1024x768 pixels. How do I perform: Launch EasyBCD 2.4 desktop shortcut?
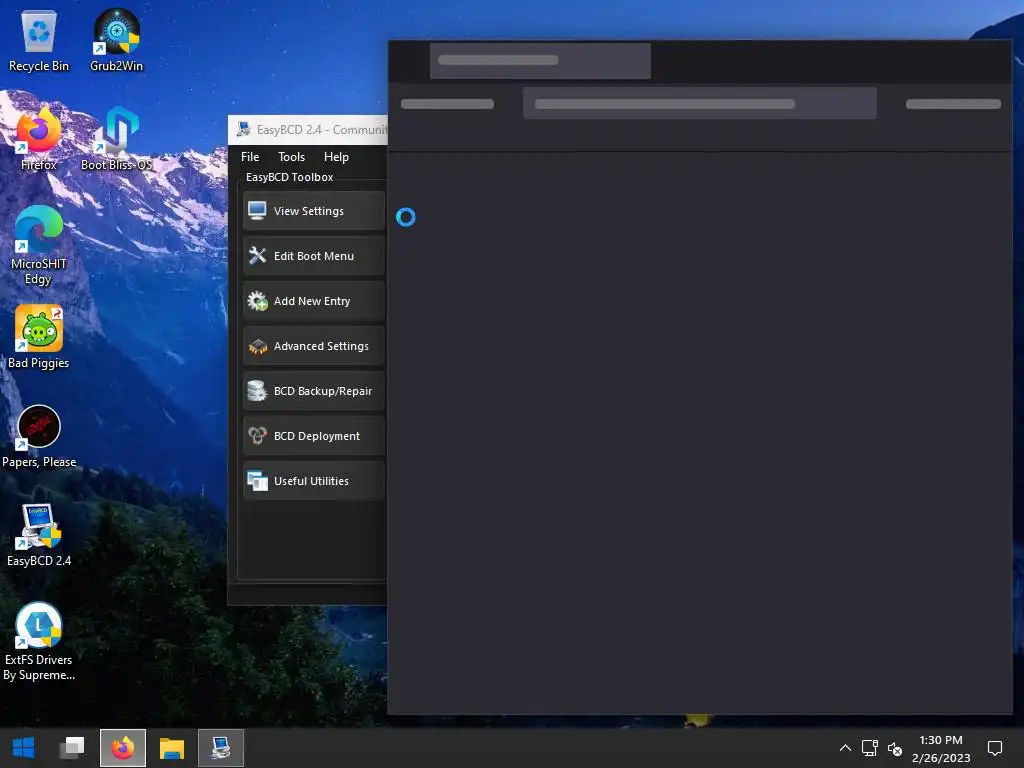[x=39, y=536]
